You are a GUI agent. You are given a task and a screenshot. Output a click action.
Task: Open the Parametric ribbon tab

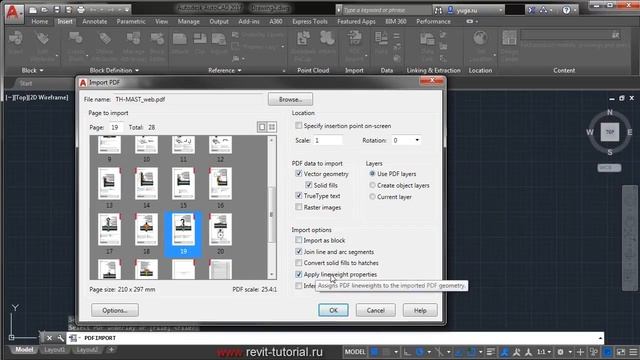(x=131, y=21)
